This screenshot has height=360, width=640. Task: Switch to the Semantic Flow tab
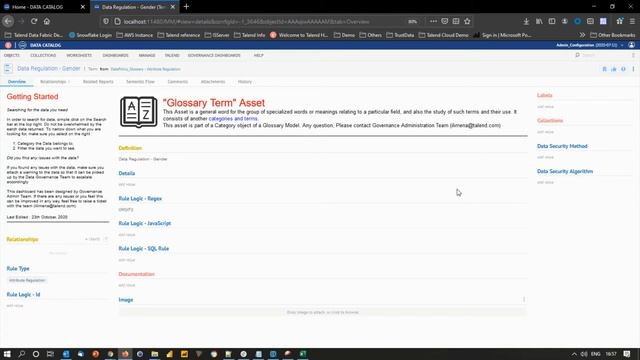[140, 82]
